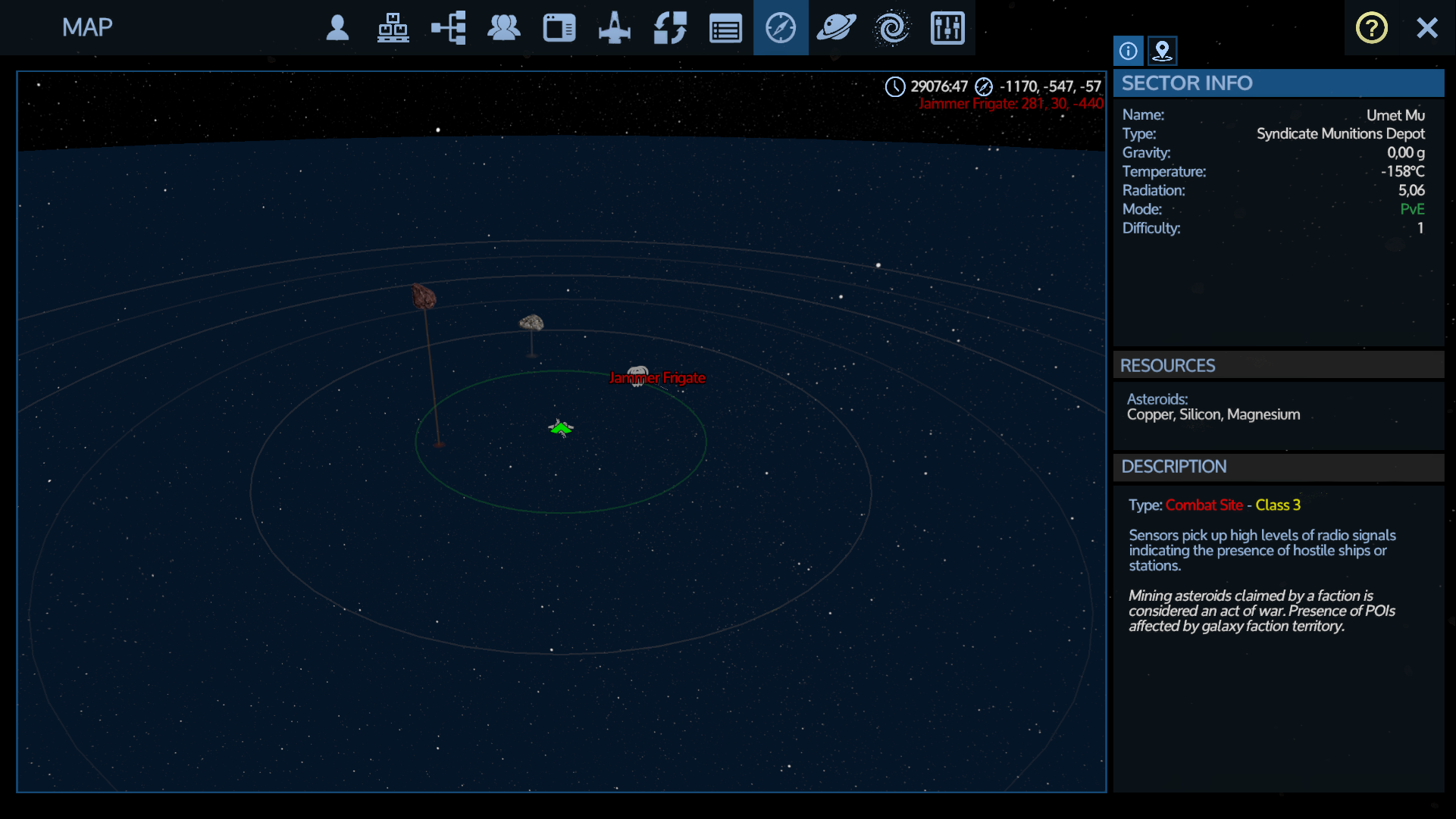Open the network stations icon
This screenshot has width=1456, height=819.
pos(393,28)
